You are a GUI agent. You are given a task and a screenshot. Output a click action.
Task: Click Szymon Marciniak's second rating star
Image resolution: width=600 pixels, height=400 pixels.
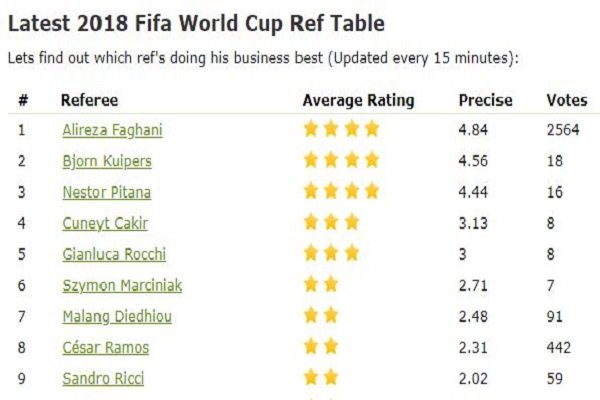click(x=331, y=284)
